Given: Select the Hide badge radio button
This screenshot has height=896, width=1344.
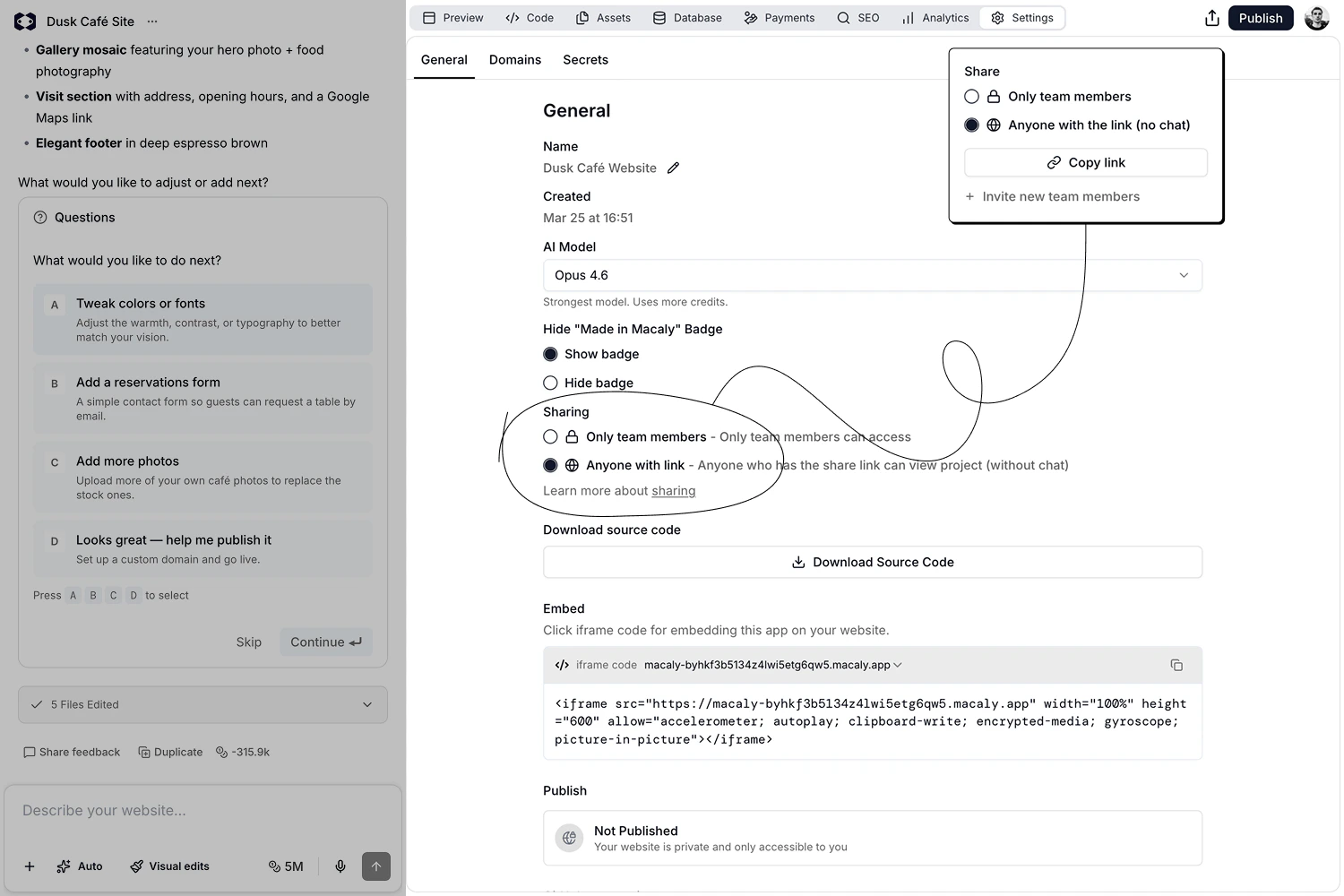Looking at the screenshot, I should (550, 383).
